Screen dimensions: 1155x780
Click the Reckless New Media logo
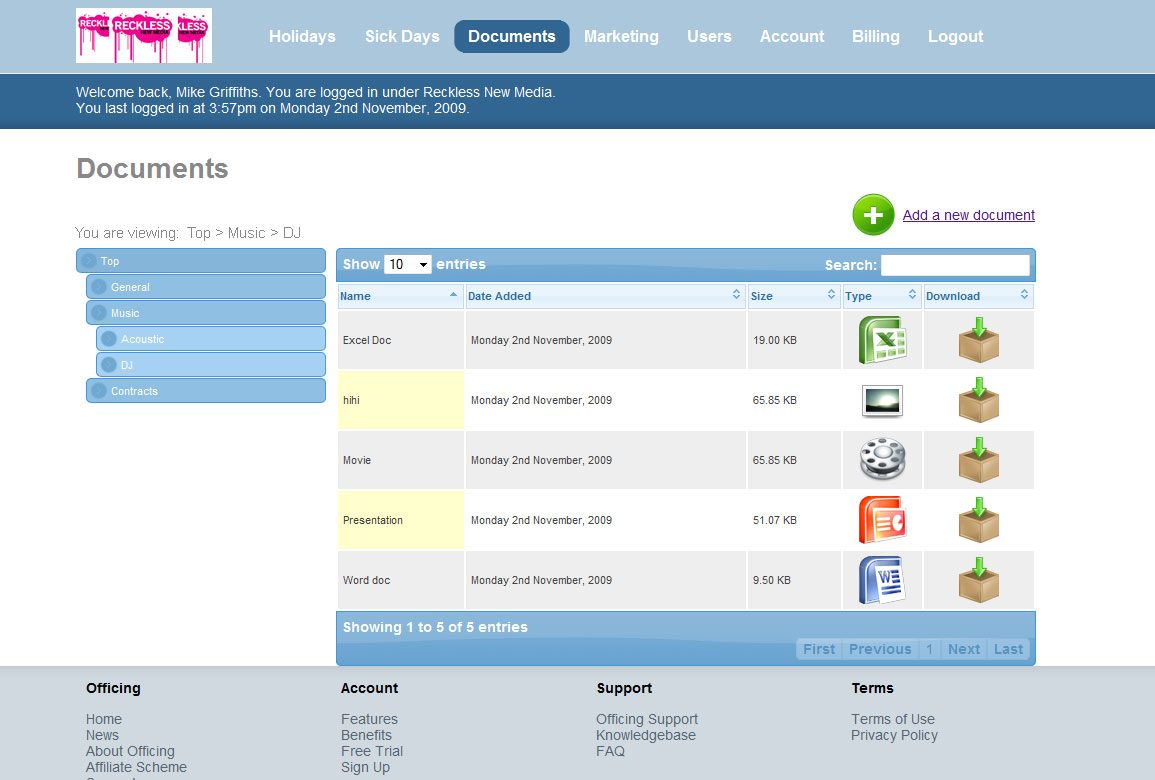(144, 36)
